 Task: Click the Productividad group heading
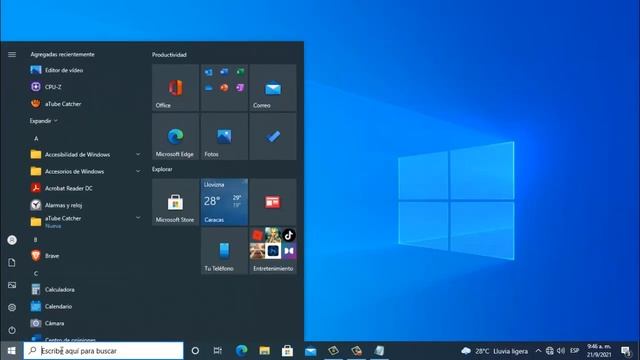[169, 55]
